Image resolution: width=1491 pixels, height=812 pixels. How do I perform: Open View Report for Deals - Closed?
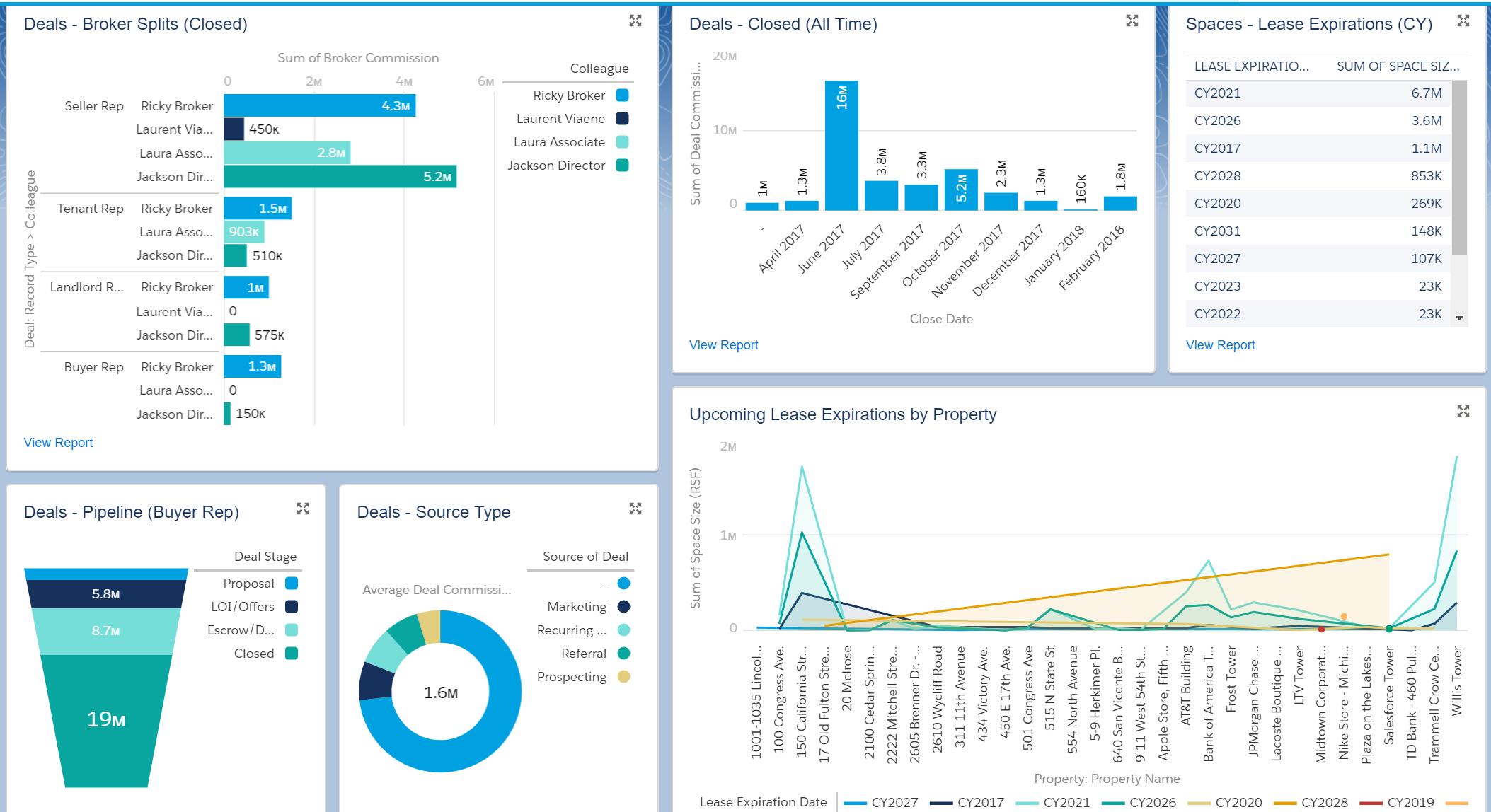pos(723,344)
